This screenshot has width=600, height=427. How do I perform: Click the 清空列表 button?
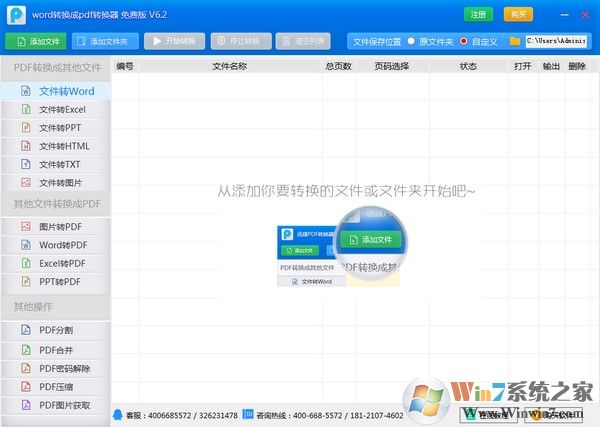click(x=303, y=41)
